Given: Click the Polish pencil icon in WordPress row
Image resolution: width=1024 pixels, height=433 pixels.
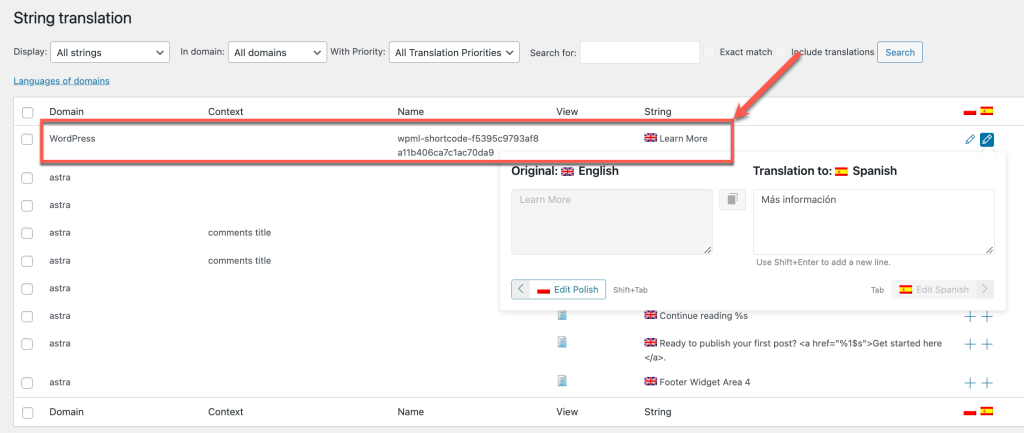Looking at the screenshot, I should [x=969, y=139].
